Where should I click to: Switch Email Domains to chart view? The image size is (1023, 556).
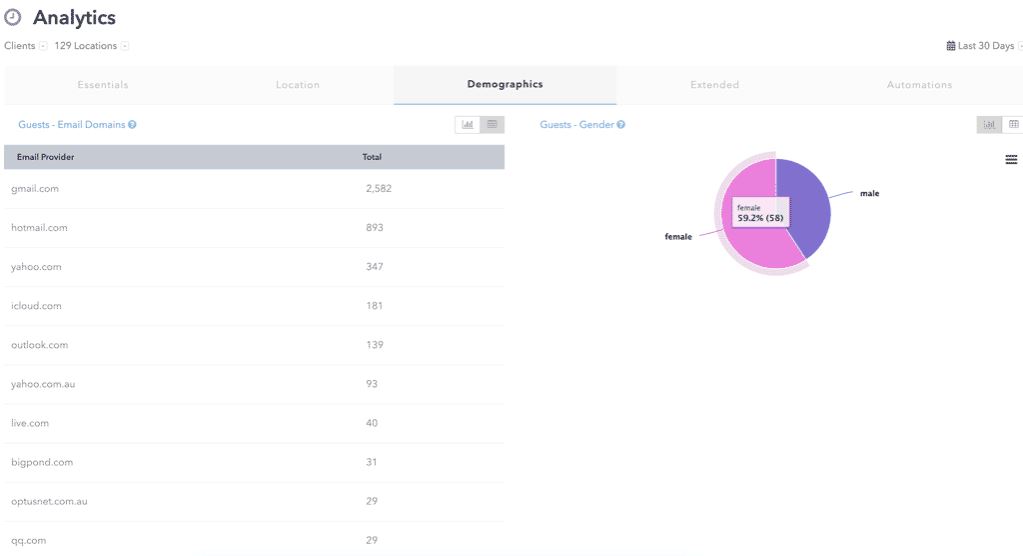pos(467,125)
